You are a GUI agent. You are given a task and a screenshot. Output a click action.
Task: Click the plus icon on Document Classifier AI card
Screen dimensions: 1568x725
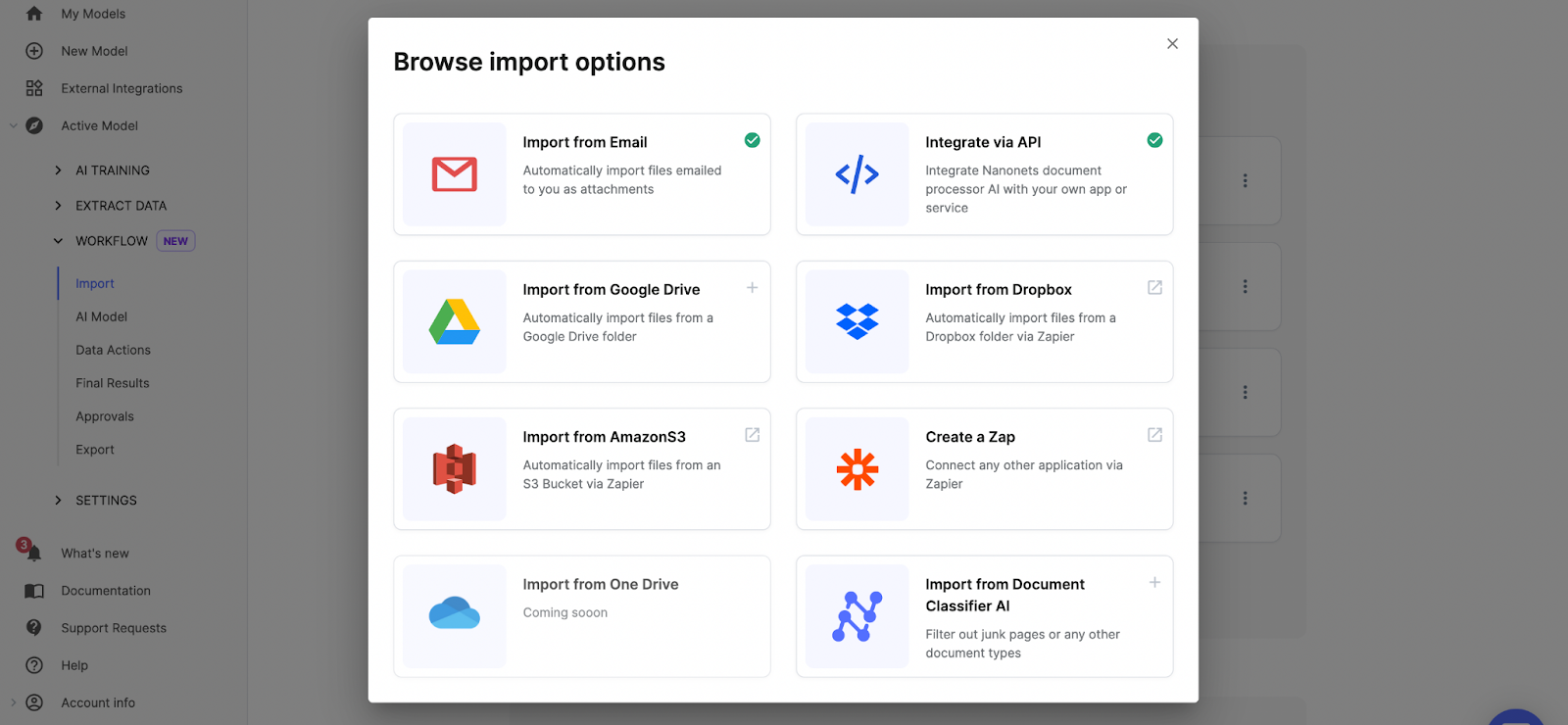tap(1155, 582)
